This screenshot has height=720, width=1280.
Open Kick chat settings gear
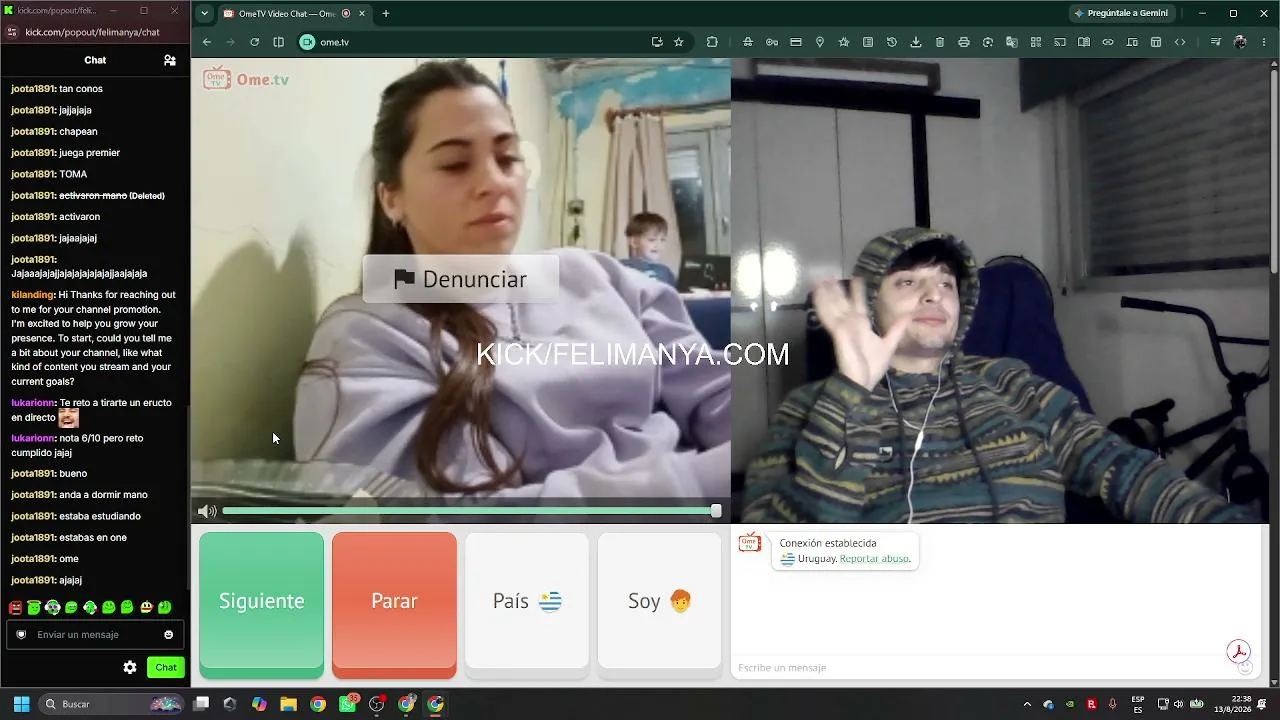click(130, 667)
